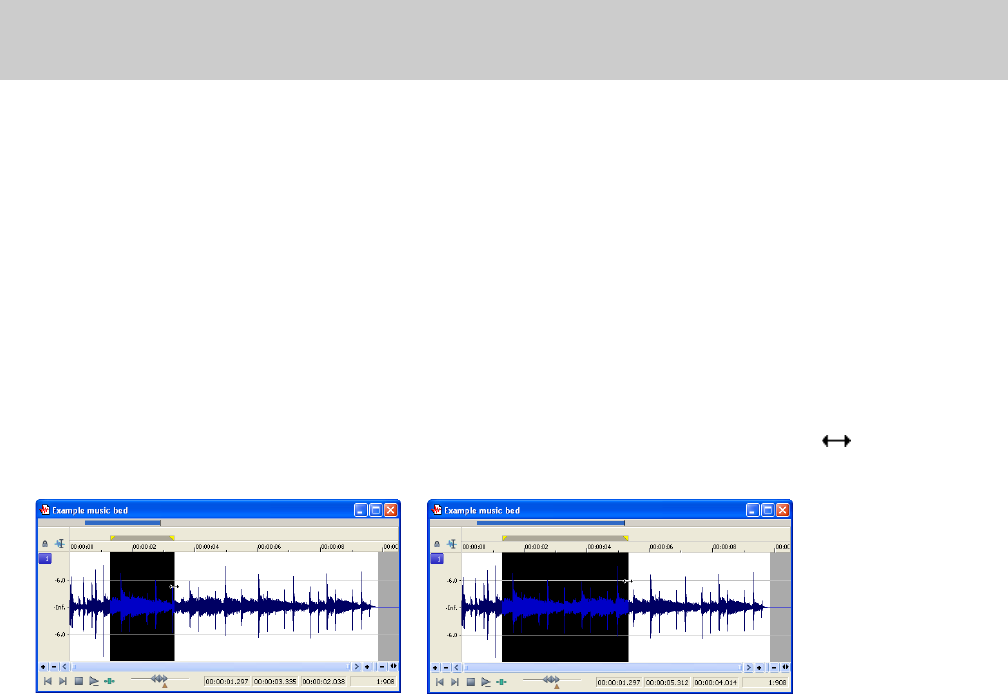Click the horizontal scrollbar track in right window
This screenshot has height=694, width=1008.
point(603,668)
